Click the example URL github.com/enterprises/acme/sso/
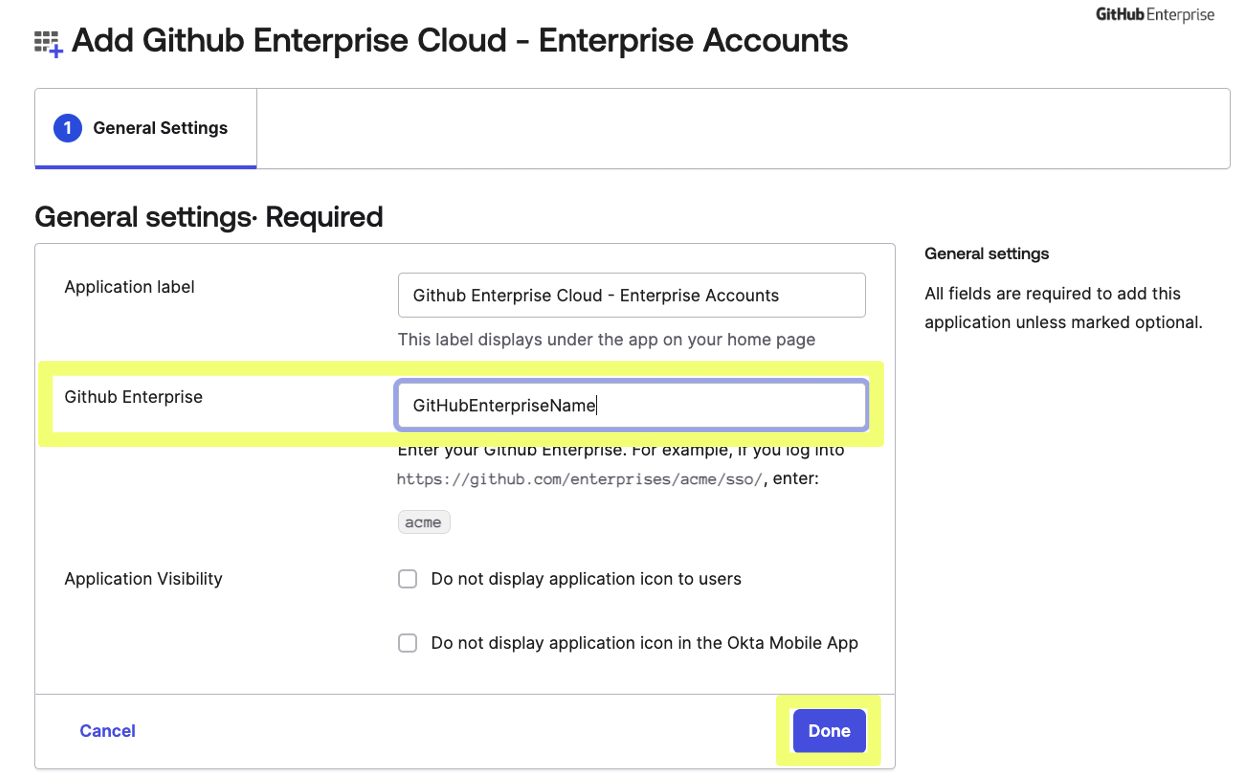 coord(581,479)
